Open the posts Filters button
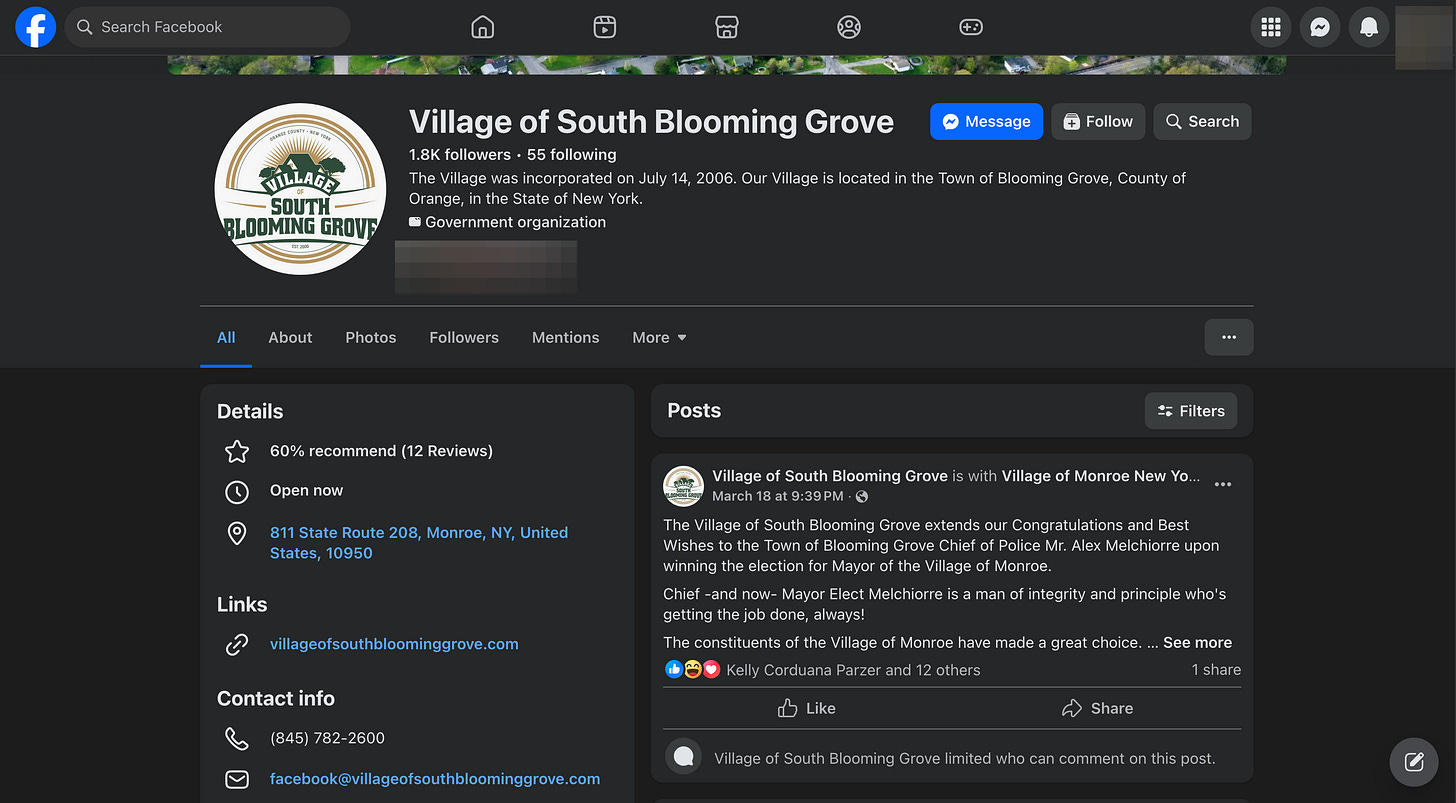 coord(1191,410)
